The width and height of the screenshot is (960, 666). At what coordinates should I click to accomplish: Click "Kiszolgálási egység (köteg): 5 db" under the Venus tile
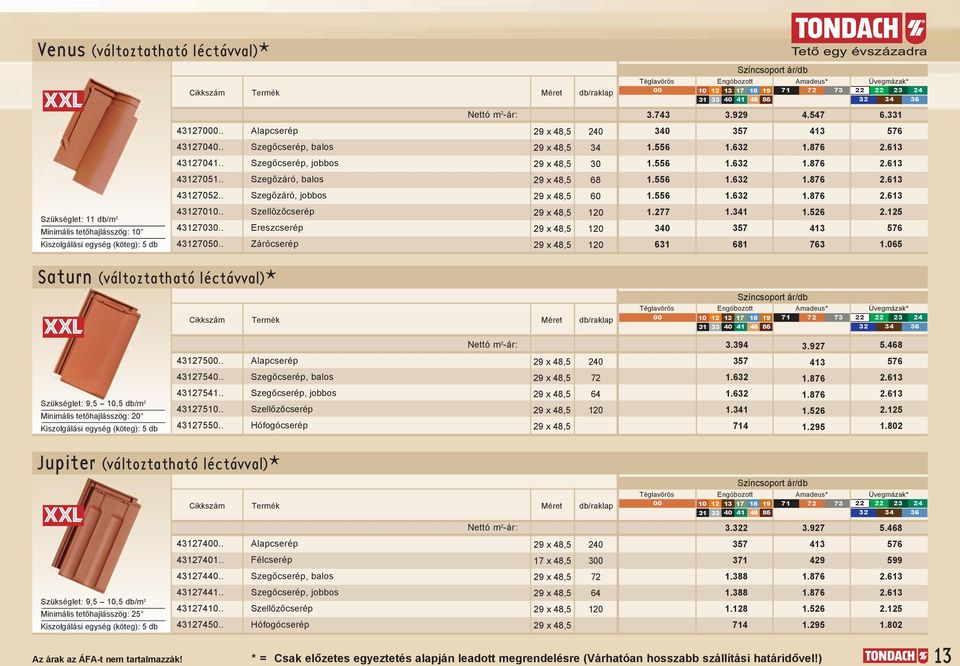tap(99, 245)
